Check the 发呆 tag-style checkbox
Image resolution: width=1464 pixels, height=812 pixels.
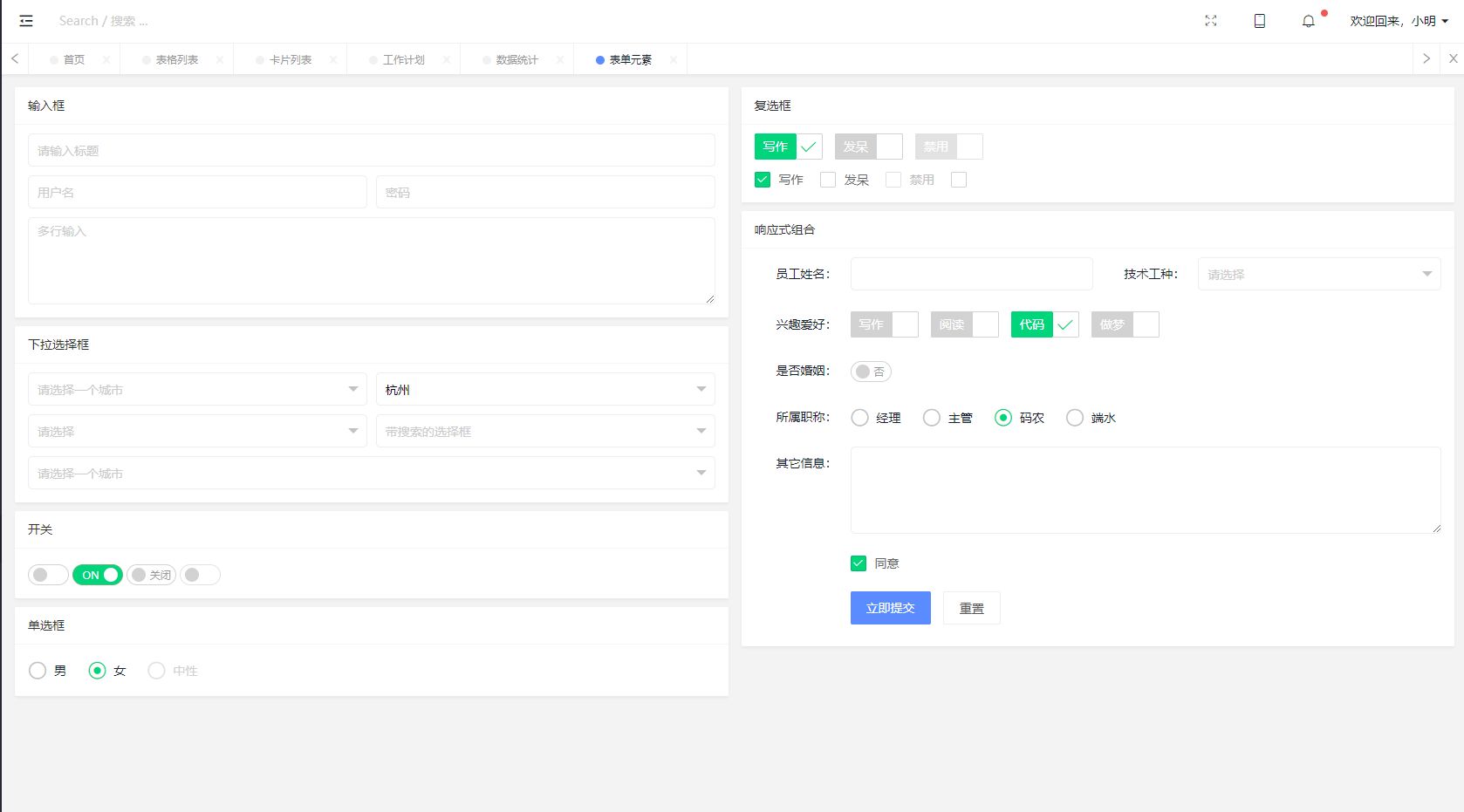point(868,147)
